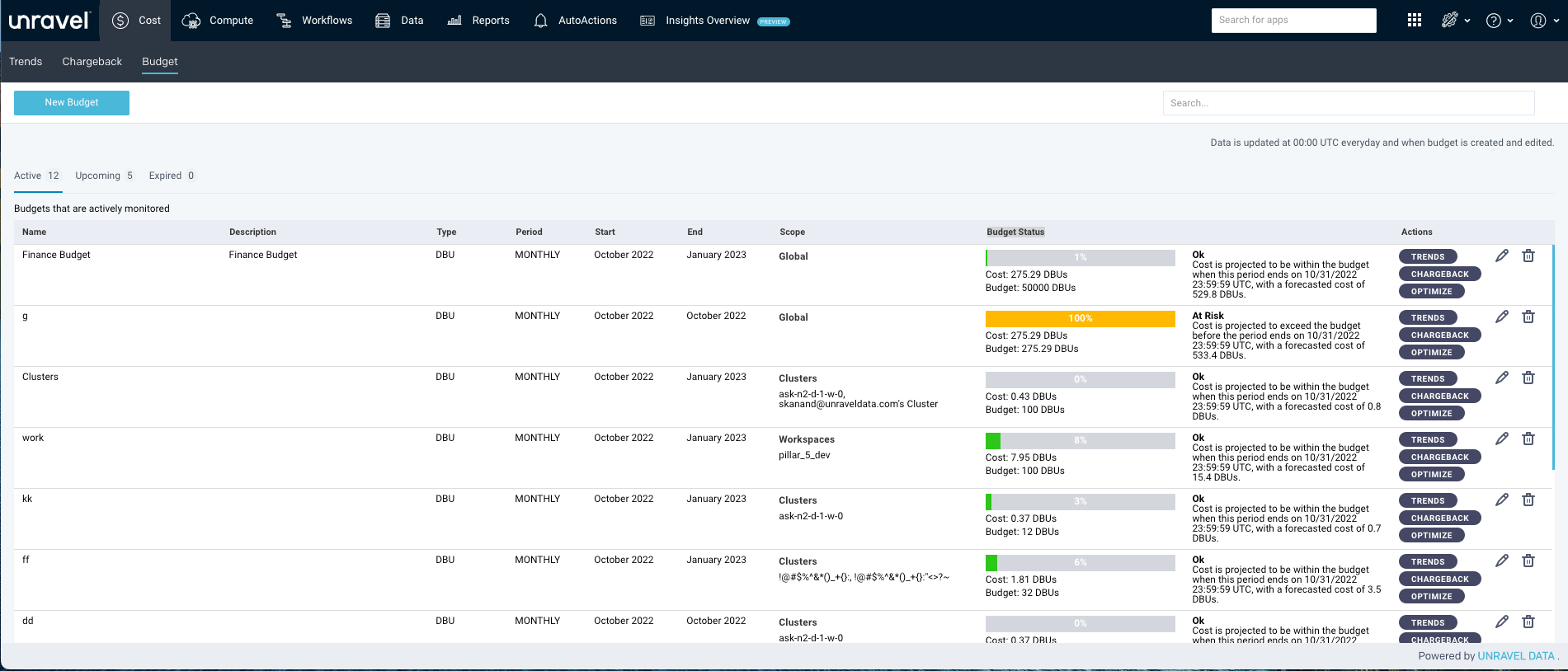The image size is (1568, 671).
Task: Optimize the kk budget
Action: click(x=1432, y=536)
